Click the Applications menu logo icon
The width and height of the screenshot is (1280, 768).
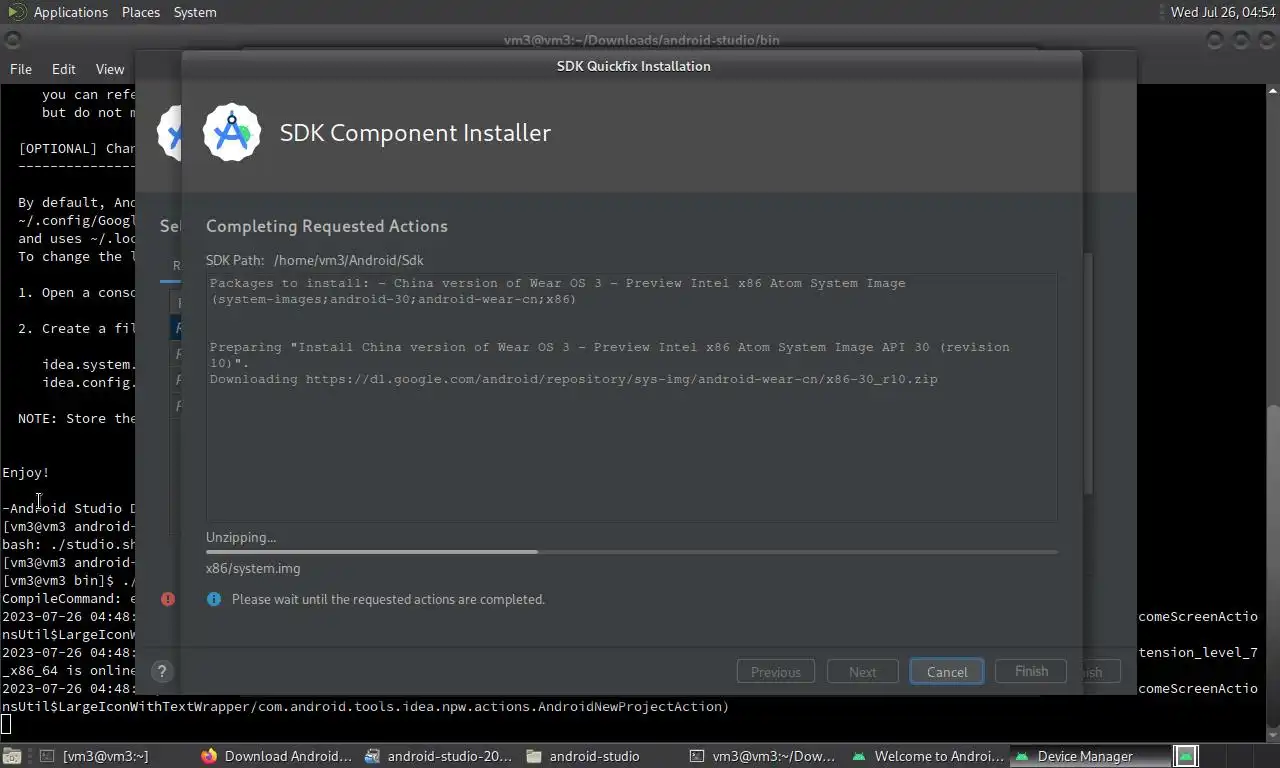[16, 12]
